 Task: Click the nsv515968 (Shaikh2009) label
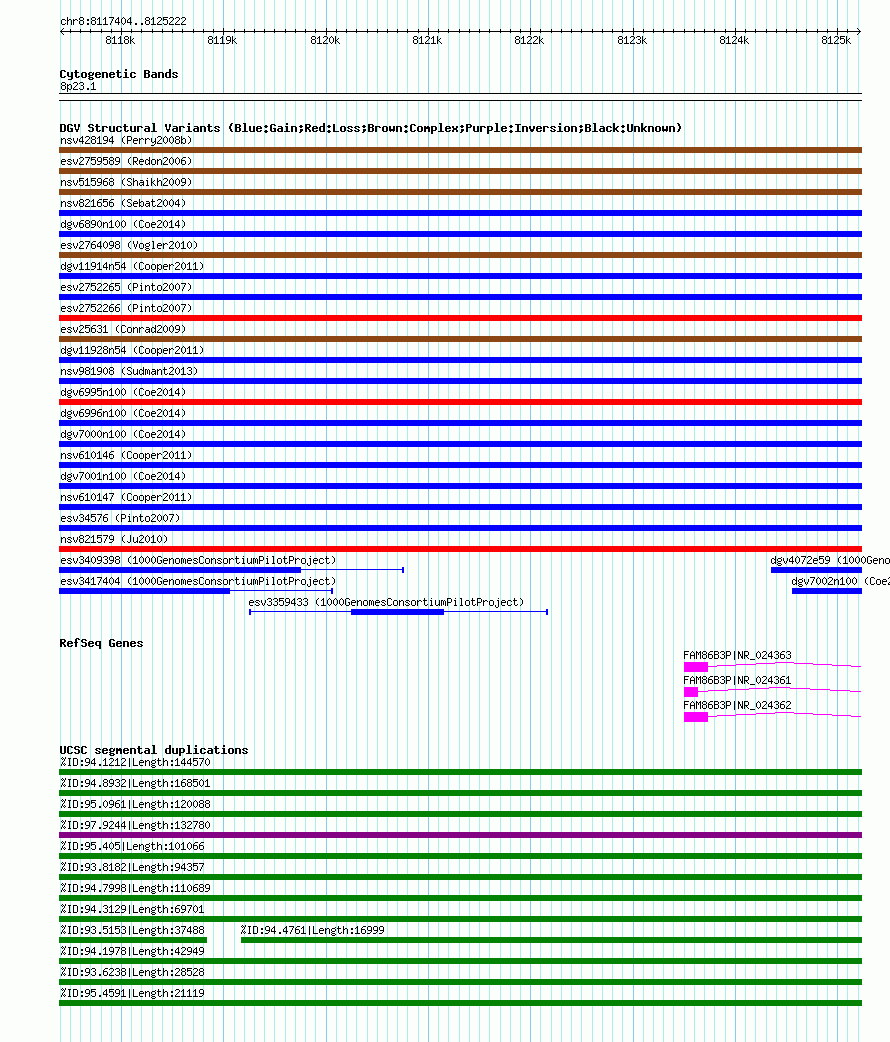(126, 182)
